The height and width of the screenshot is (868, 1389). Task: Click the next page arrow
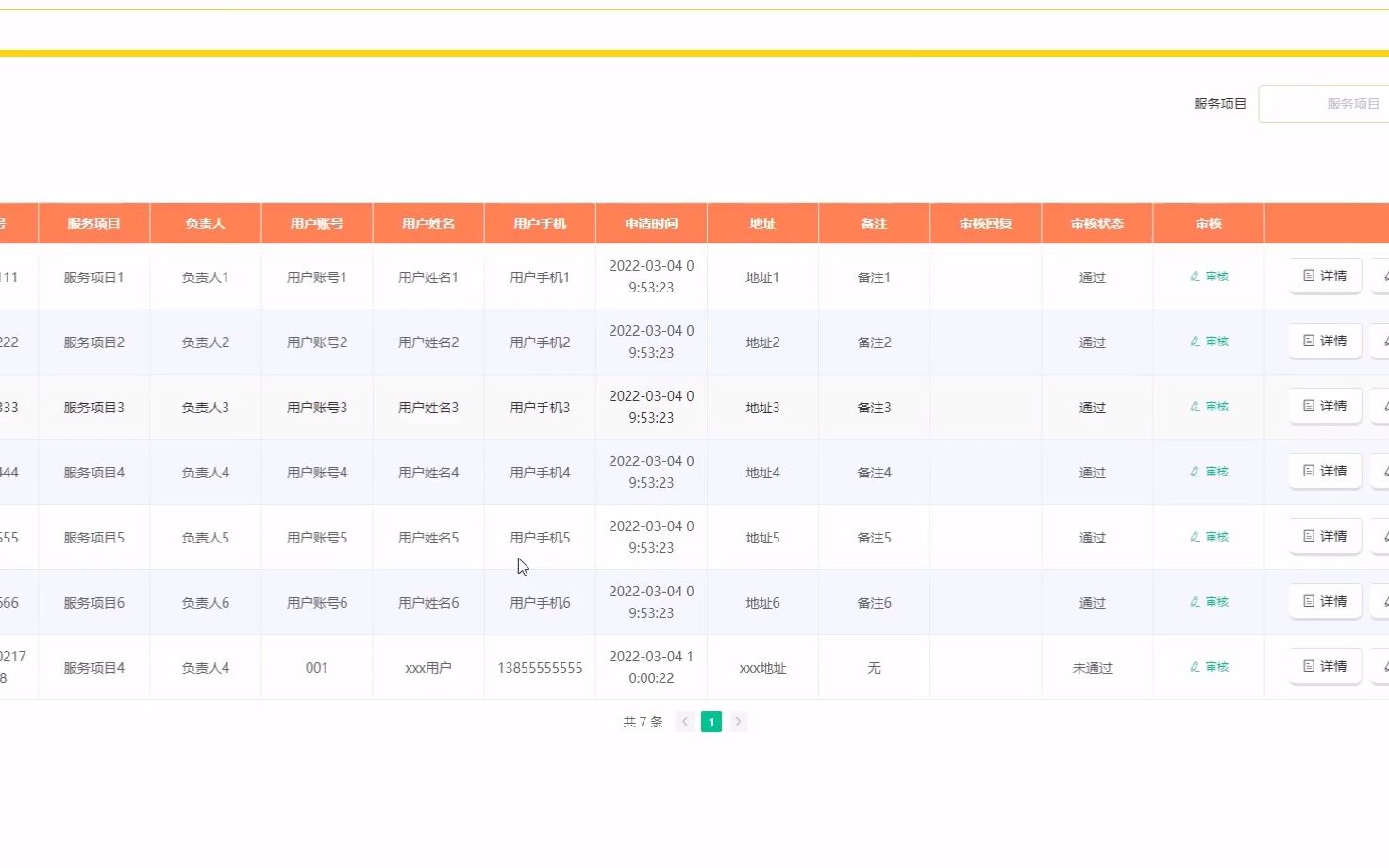738,722
